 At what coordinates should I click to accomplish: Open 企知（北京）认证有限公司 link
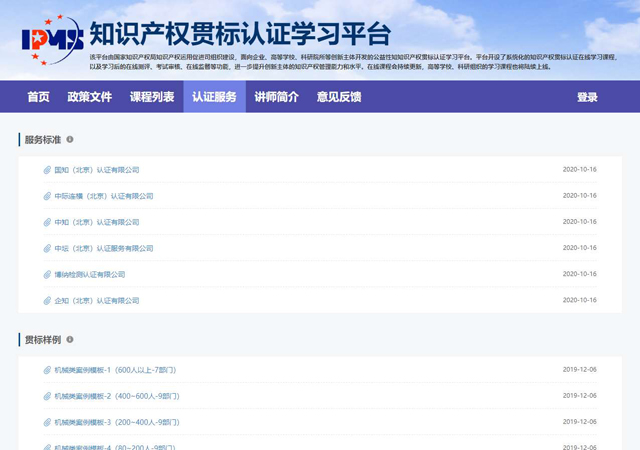(x=97, y=301)
